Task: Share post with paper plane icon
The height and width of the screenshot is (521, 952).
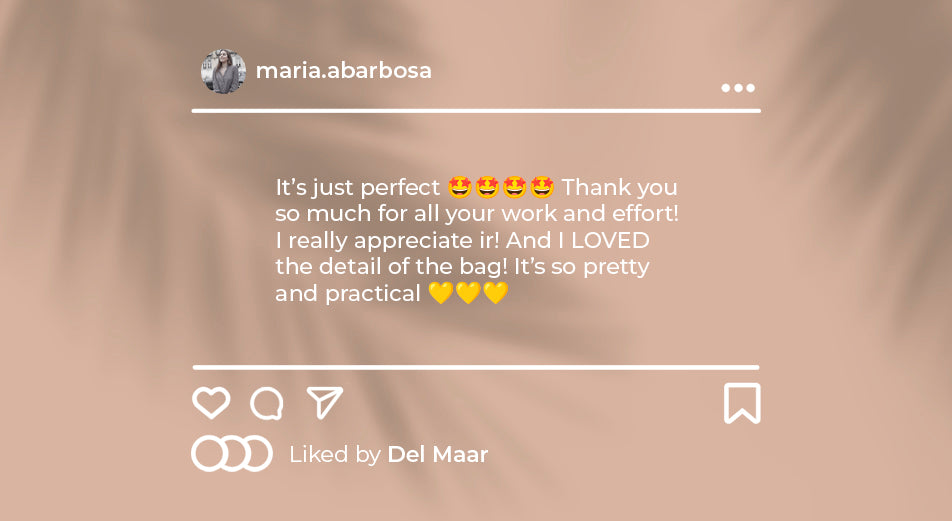Action: pos(325,402)
